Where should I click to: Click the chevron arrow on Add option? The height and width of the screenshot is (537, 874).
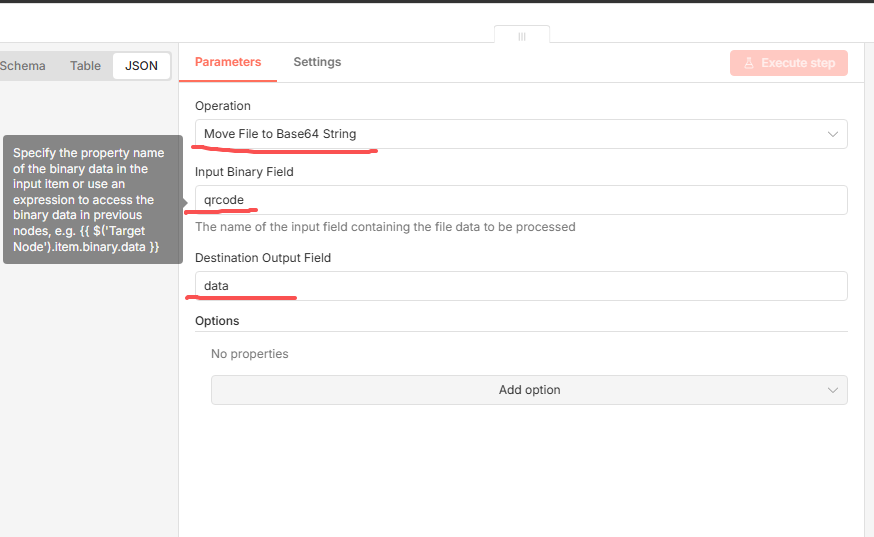[833, 390]
